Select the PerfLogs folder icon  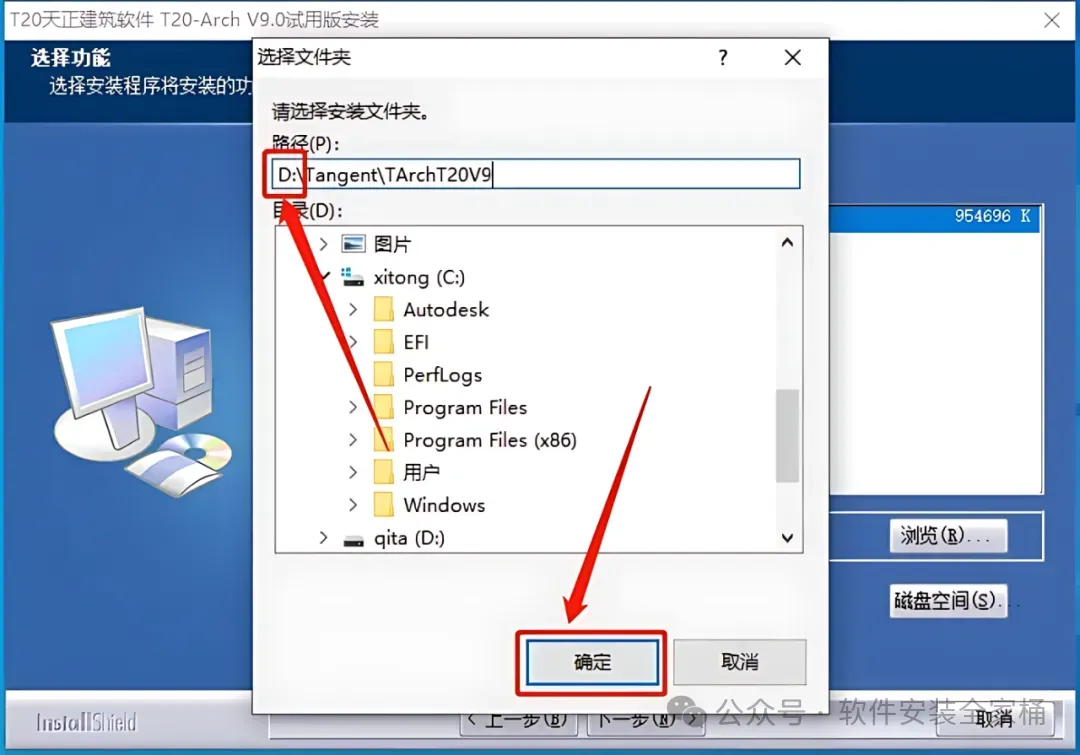(x=384, y=374)
